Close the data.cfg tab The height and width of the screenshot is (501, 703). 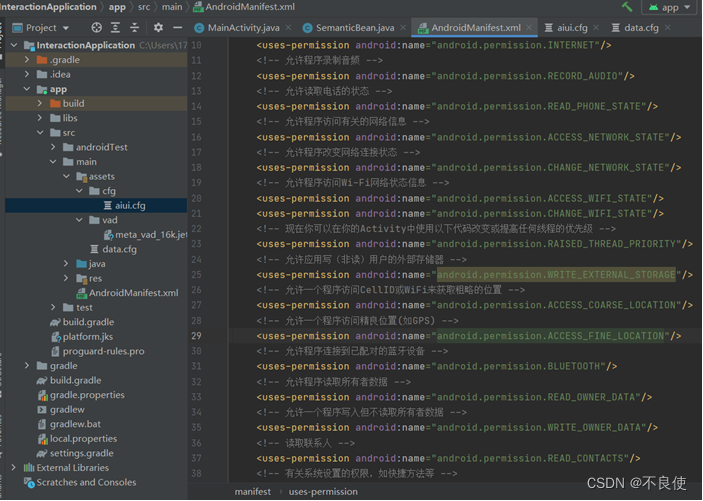(x=668, y=28)
